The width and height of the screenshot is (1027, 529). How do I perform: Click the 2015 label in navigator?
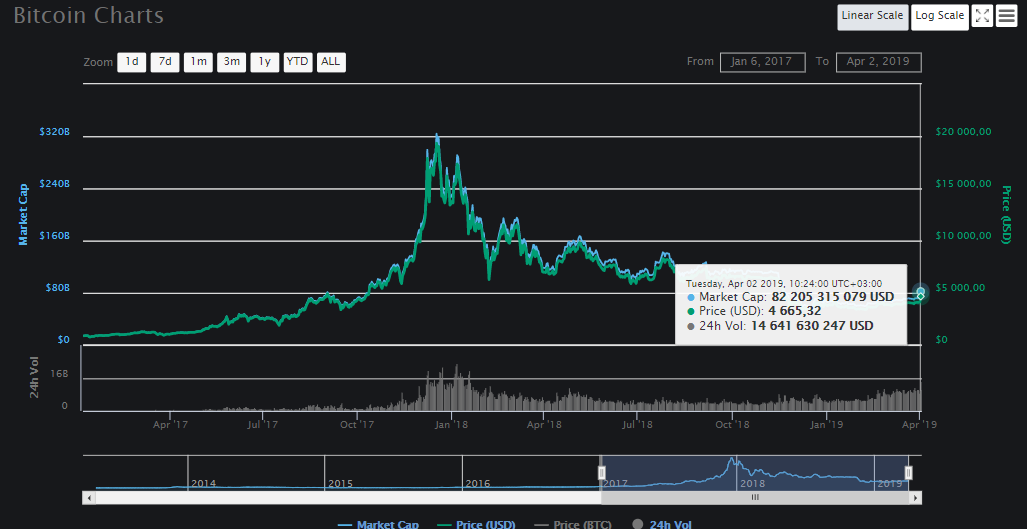click(340, 484)
